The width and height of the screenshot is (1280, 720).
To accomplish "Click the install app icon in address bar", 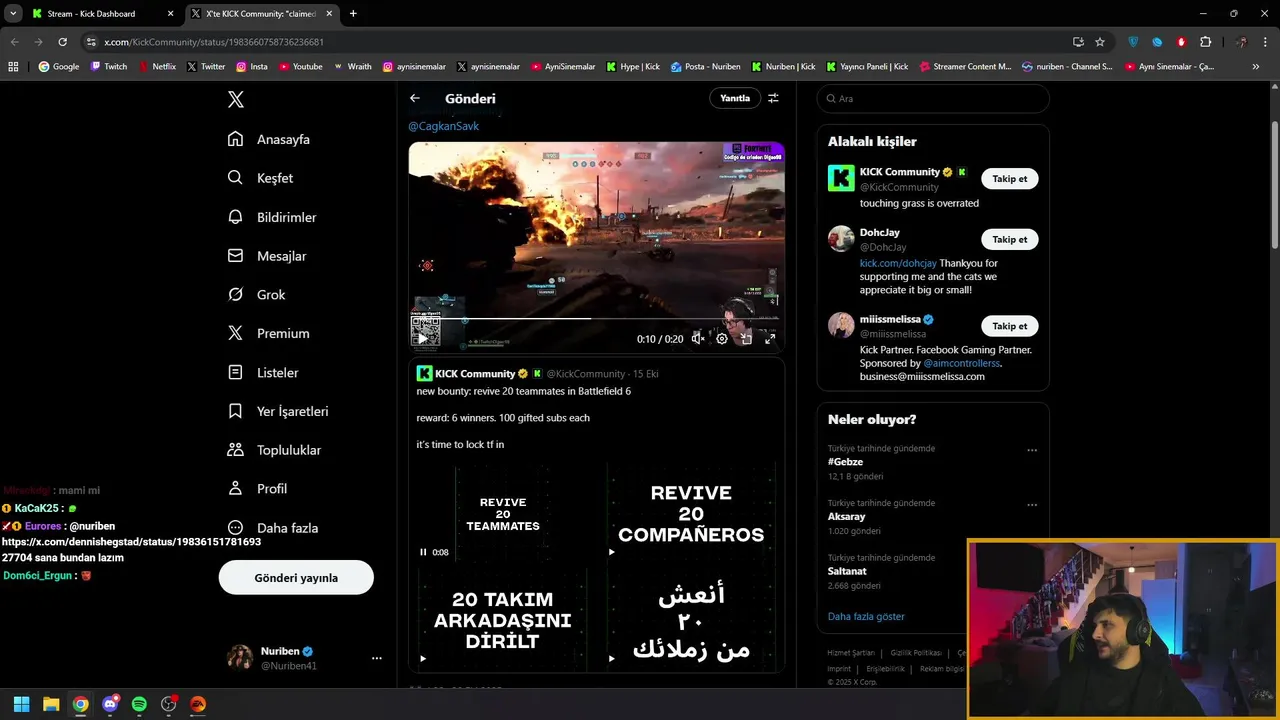I will [1078, 42].
